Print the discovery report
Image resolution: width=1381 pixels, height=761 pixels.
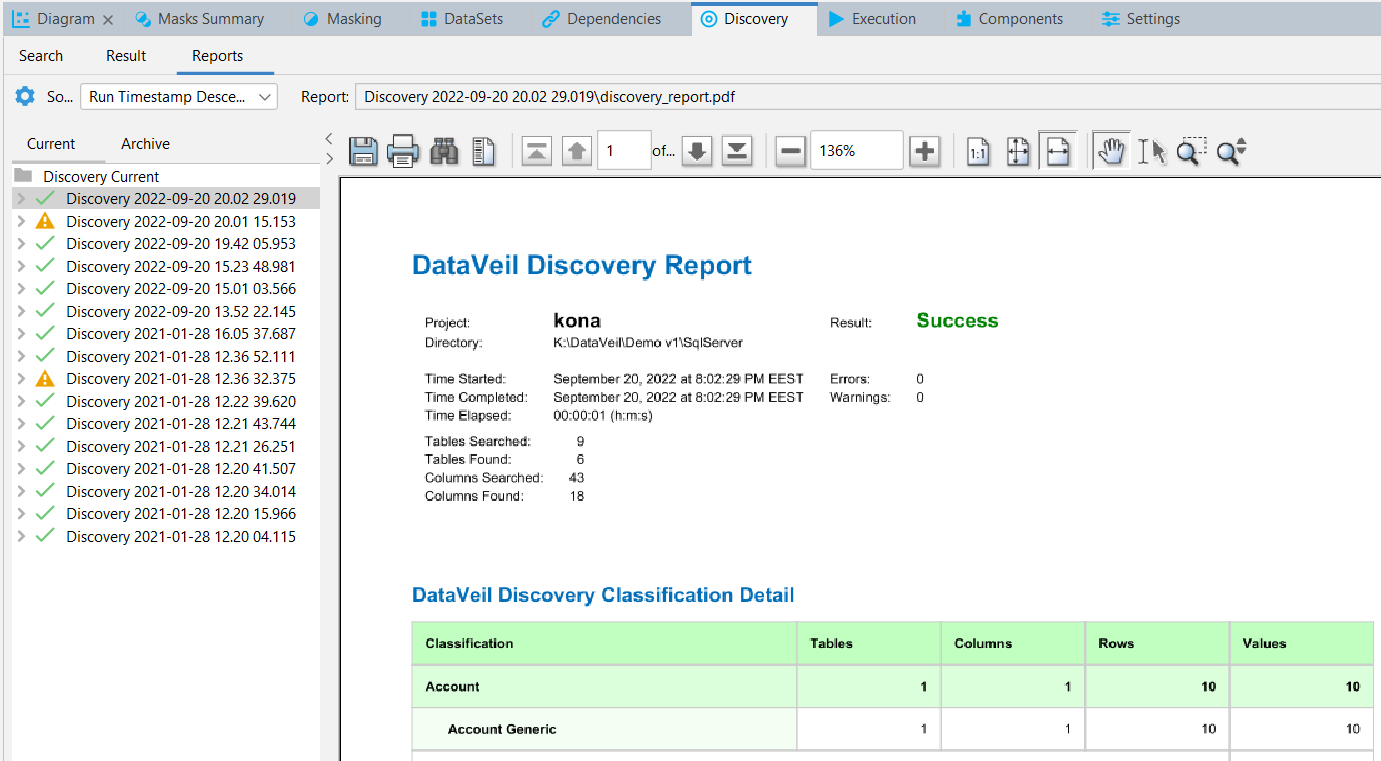coord(403,151)
